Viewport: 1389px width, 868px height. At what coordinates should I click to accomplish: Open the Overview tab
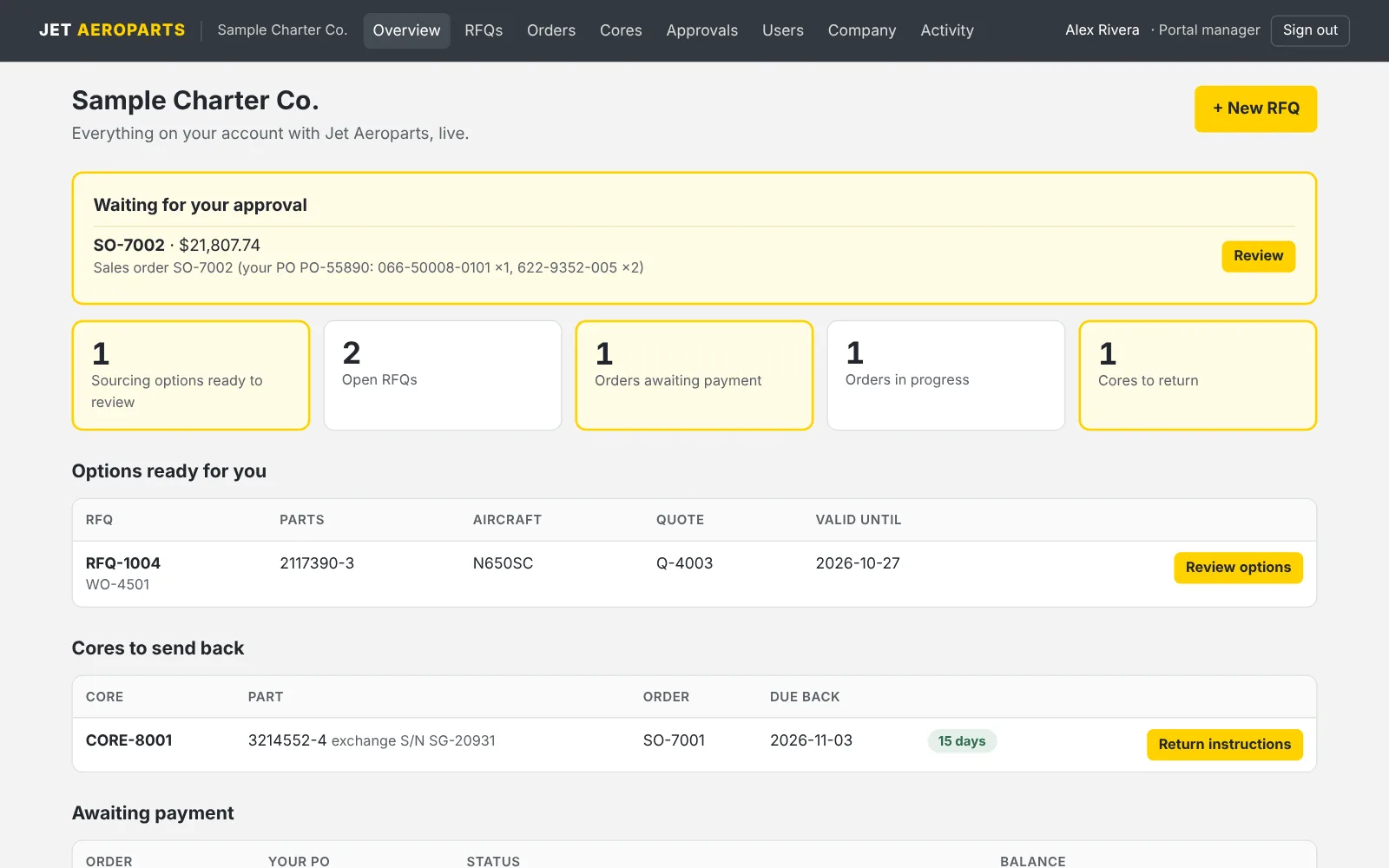tap(406, 30)
